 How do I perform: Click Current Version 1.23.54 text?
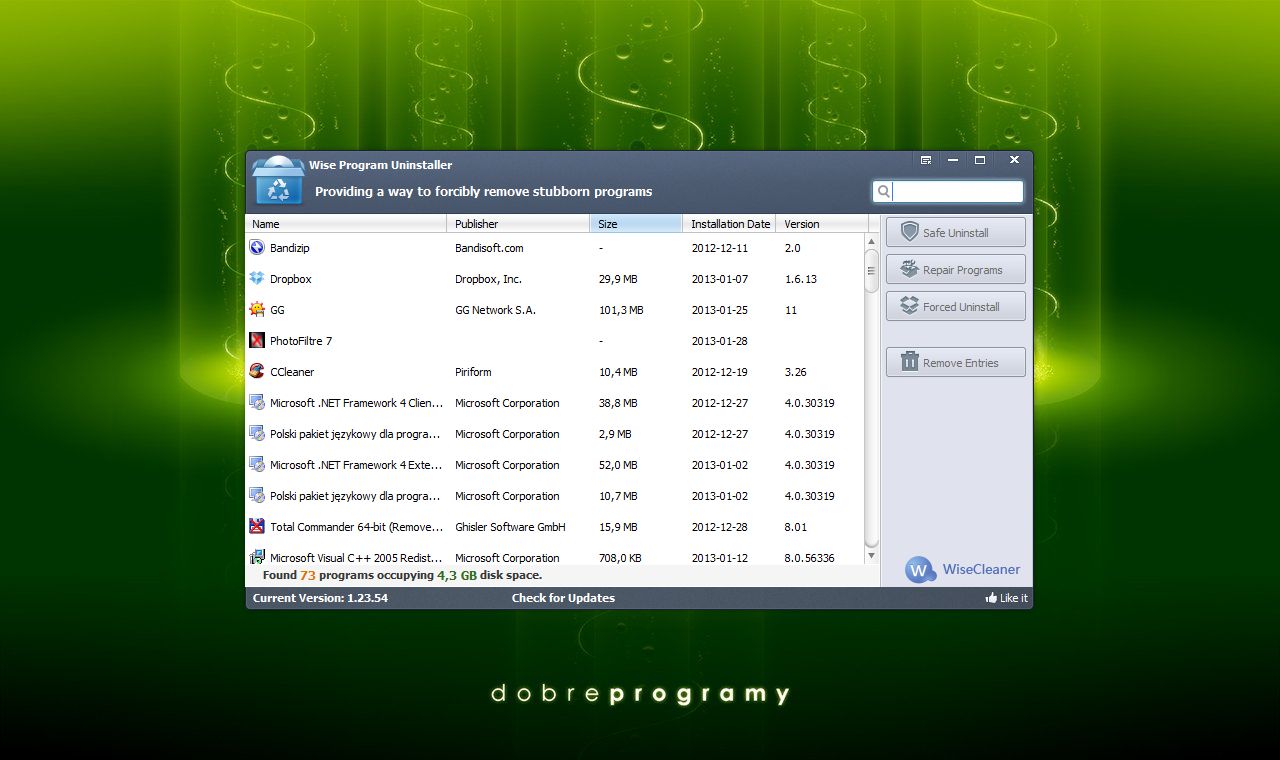(x=320, y=598)
